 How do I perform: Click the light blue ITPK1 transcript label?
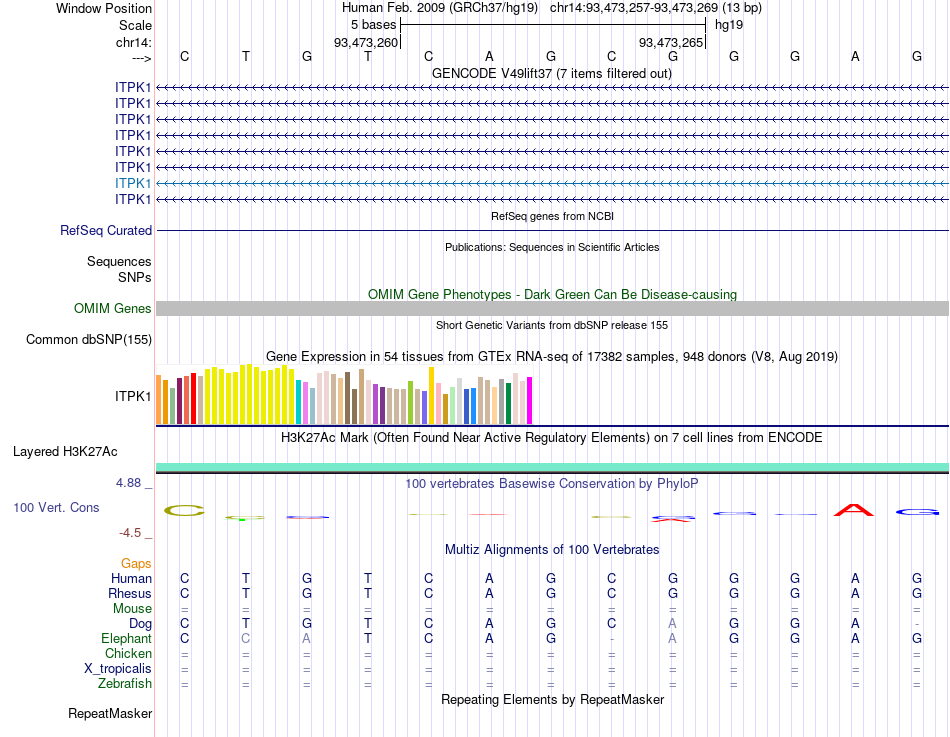(133, 183)
